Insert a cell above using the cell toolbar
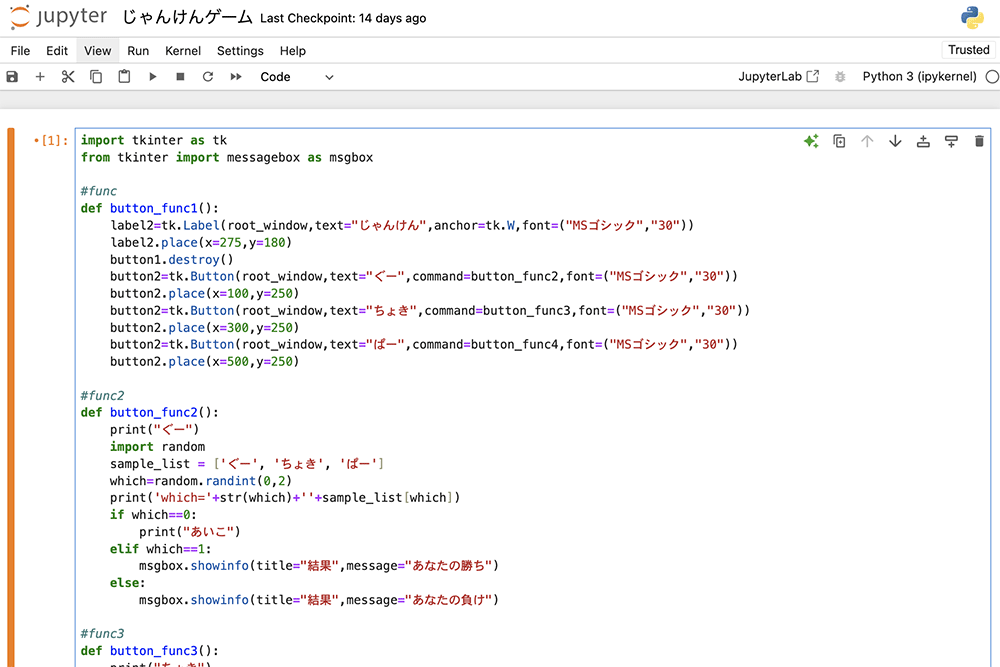Screen dimensions: 1000x667 click(923, 141)
